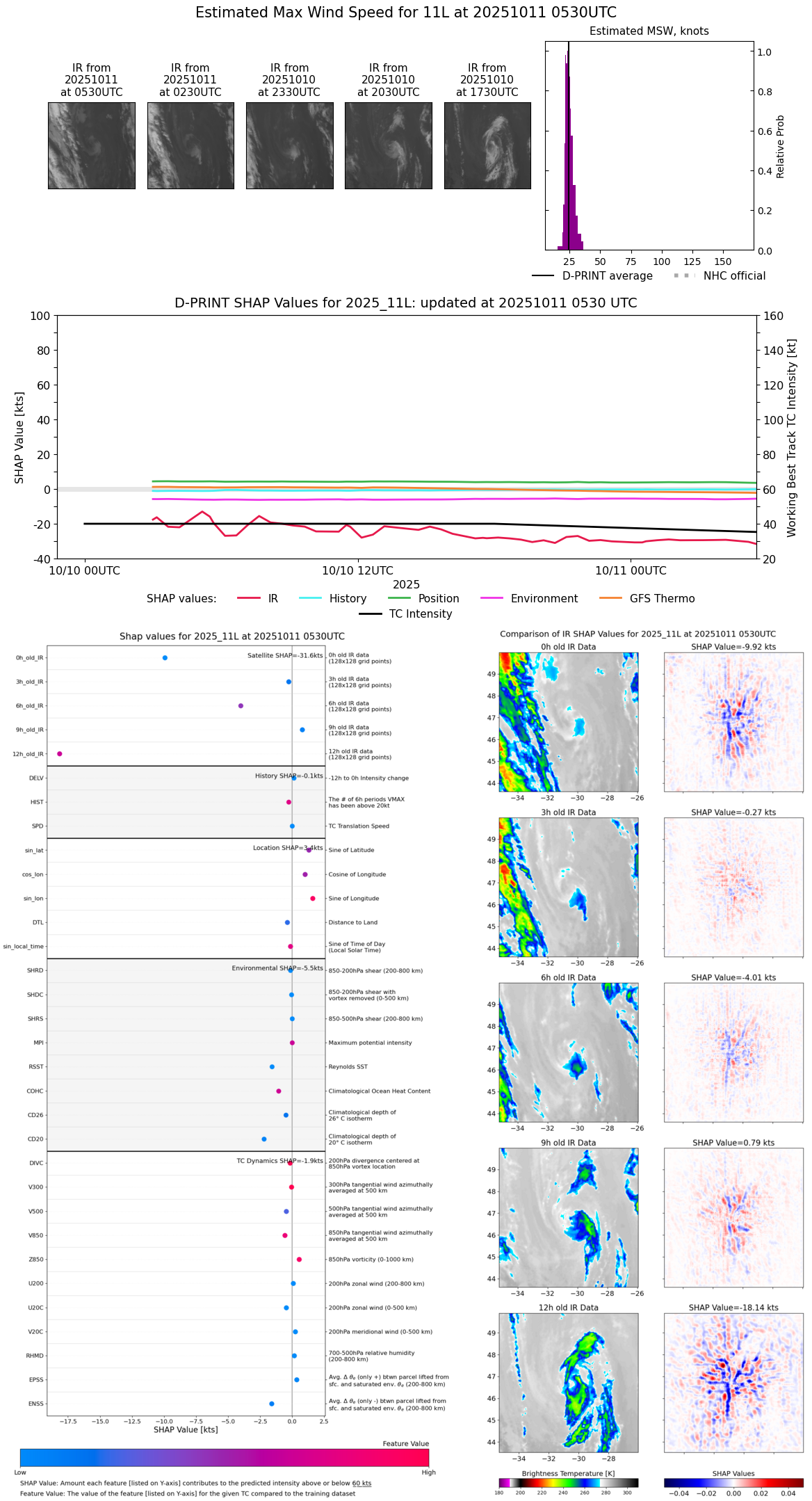Click the Brightness Temperature colorbar
The height and width of the screenshot is (1501, 812).
coord(569,1483)
